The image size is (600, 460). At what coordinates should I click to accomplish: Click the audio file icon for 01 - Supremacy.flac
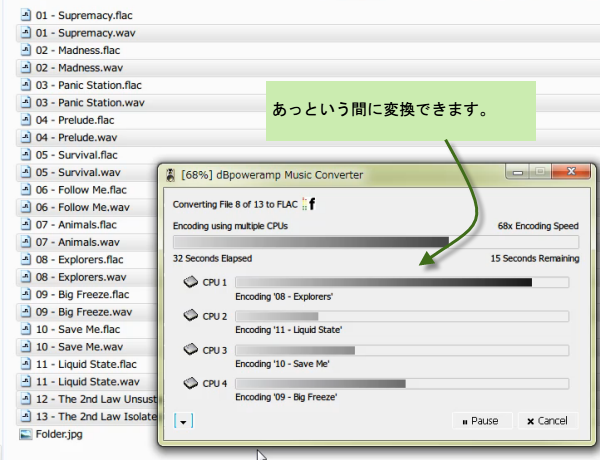pyautogui.click(x=25, y=16)
